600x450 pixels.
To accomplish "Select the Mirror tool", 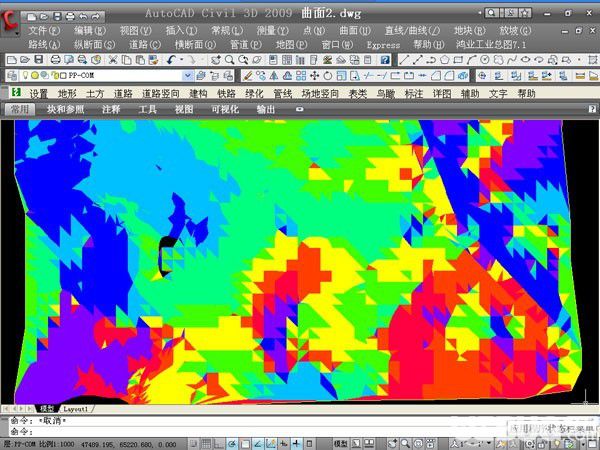I will click(x=274, y=75).
